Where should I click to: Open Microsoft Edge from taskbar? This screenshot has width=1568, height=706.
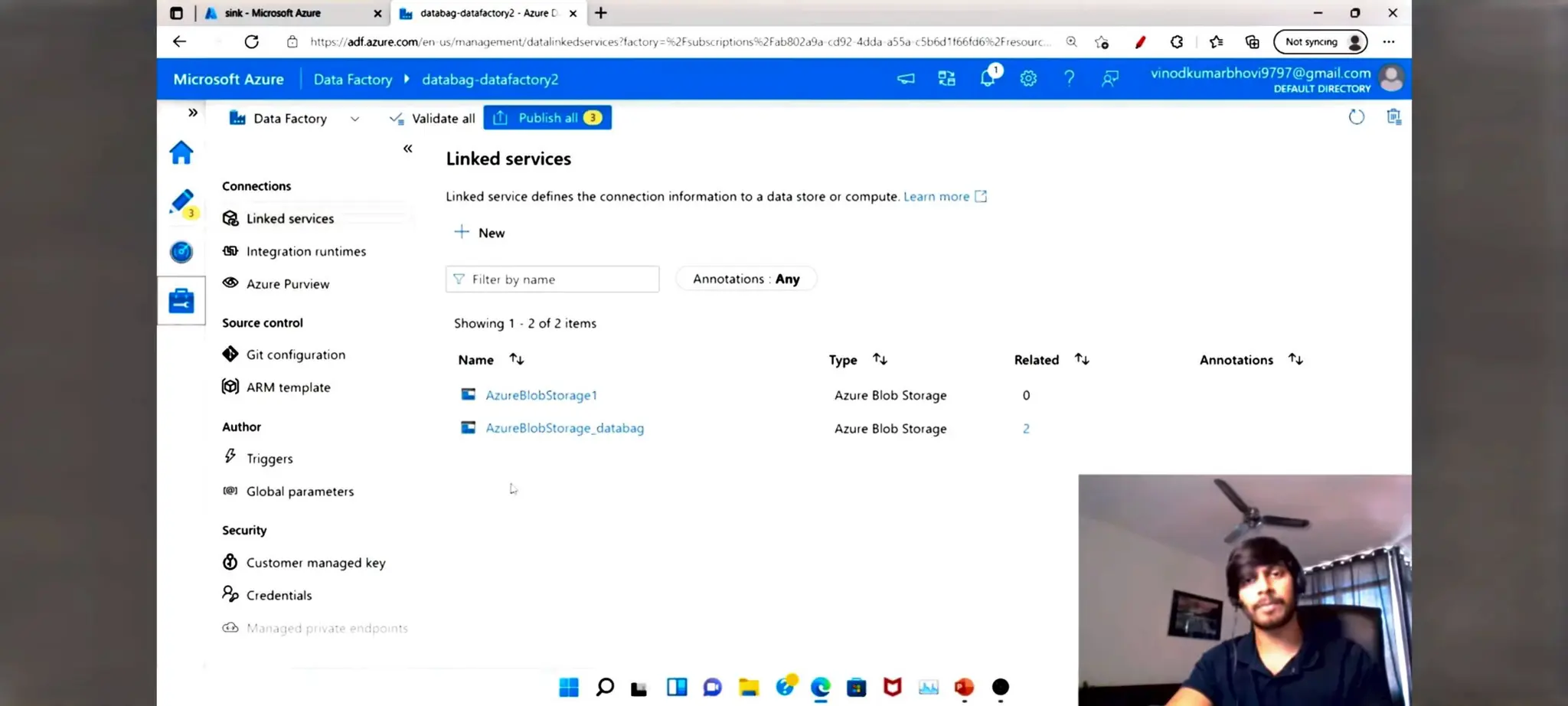pos(821,688)
